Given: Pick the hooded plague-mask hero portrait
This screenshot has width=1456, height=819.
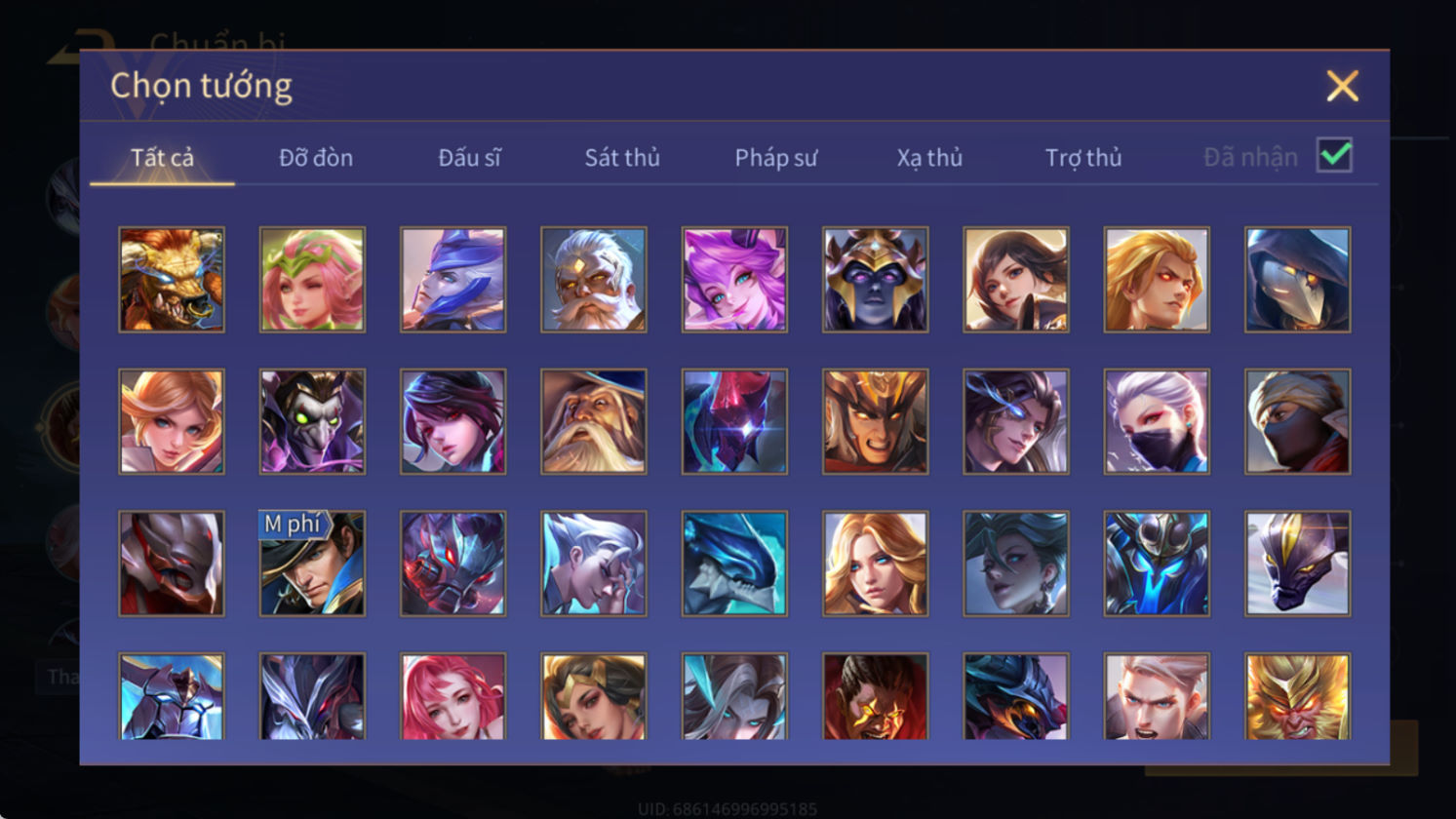Looking at the screenshot, I should coord(1297,280).
